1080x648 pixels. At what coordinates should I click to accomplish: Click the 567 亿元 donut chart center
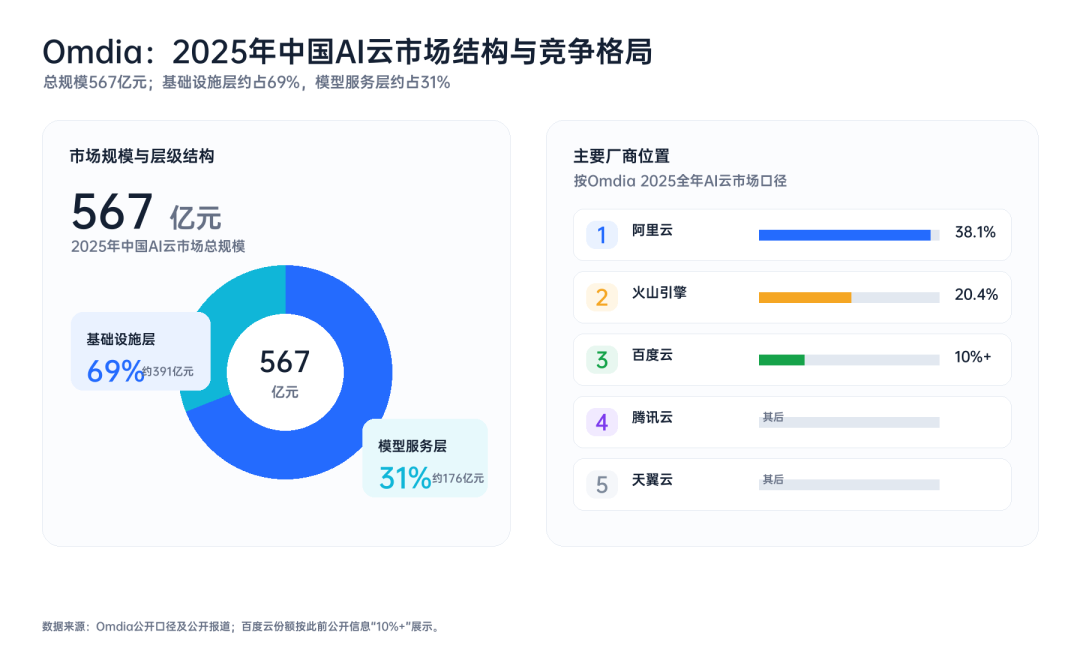click(x=285, y=373)
